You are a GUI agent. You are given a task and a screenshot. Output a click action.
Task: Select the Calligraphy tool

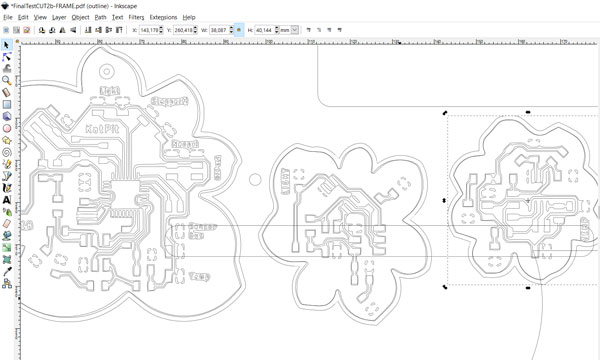point(7,188)
